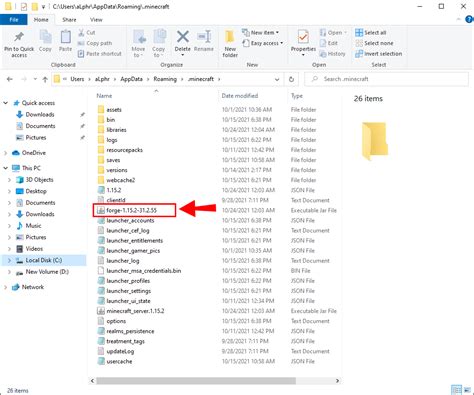Image resolution: width=474 pixels, height=395 pixels.
Task: Select the usercache file
Action: [x=119, y=361]
